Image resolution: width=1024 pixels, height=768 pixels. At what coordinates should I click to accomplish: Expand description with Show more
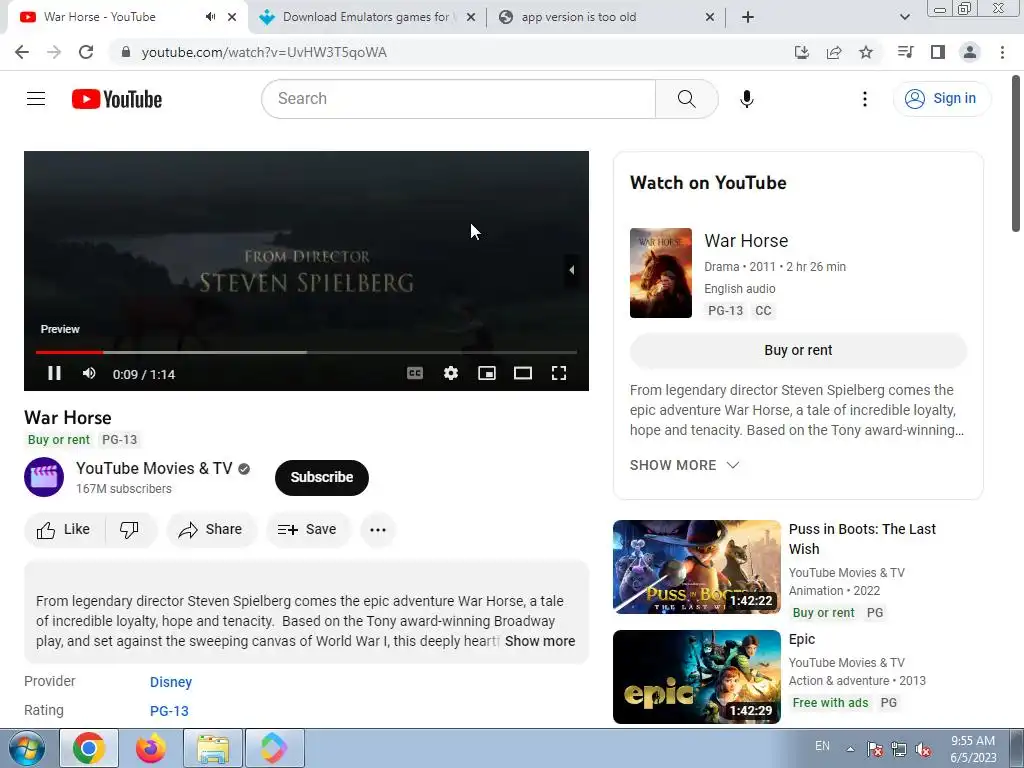point(540,641)
